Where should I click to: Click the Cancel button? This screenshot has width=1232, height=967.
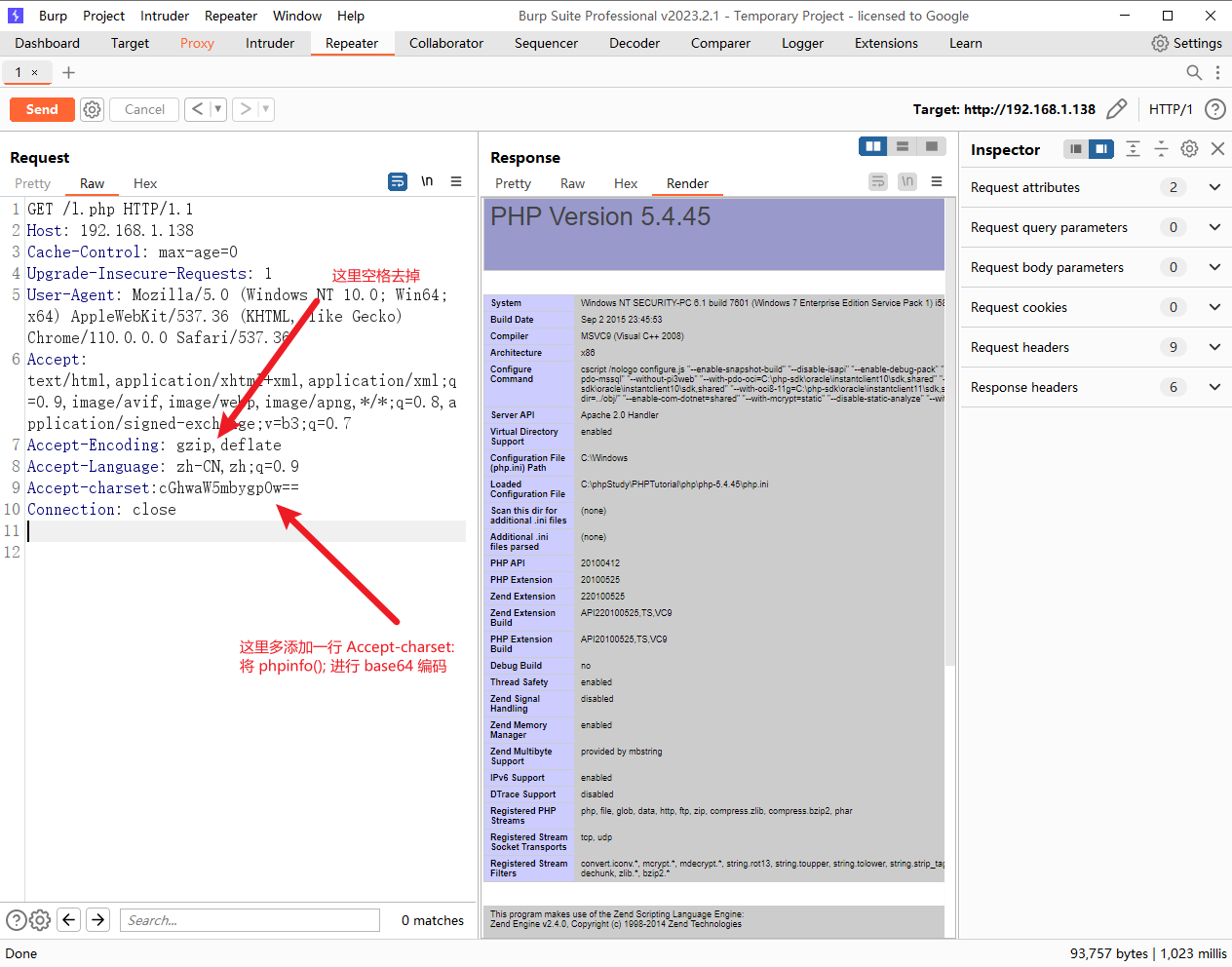144,109
